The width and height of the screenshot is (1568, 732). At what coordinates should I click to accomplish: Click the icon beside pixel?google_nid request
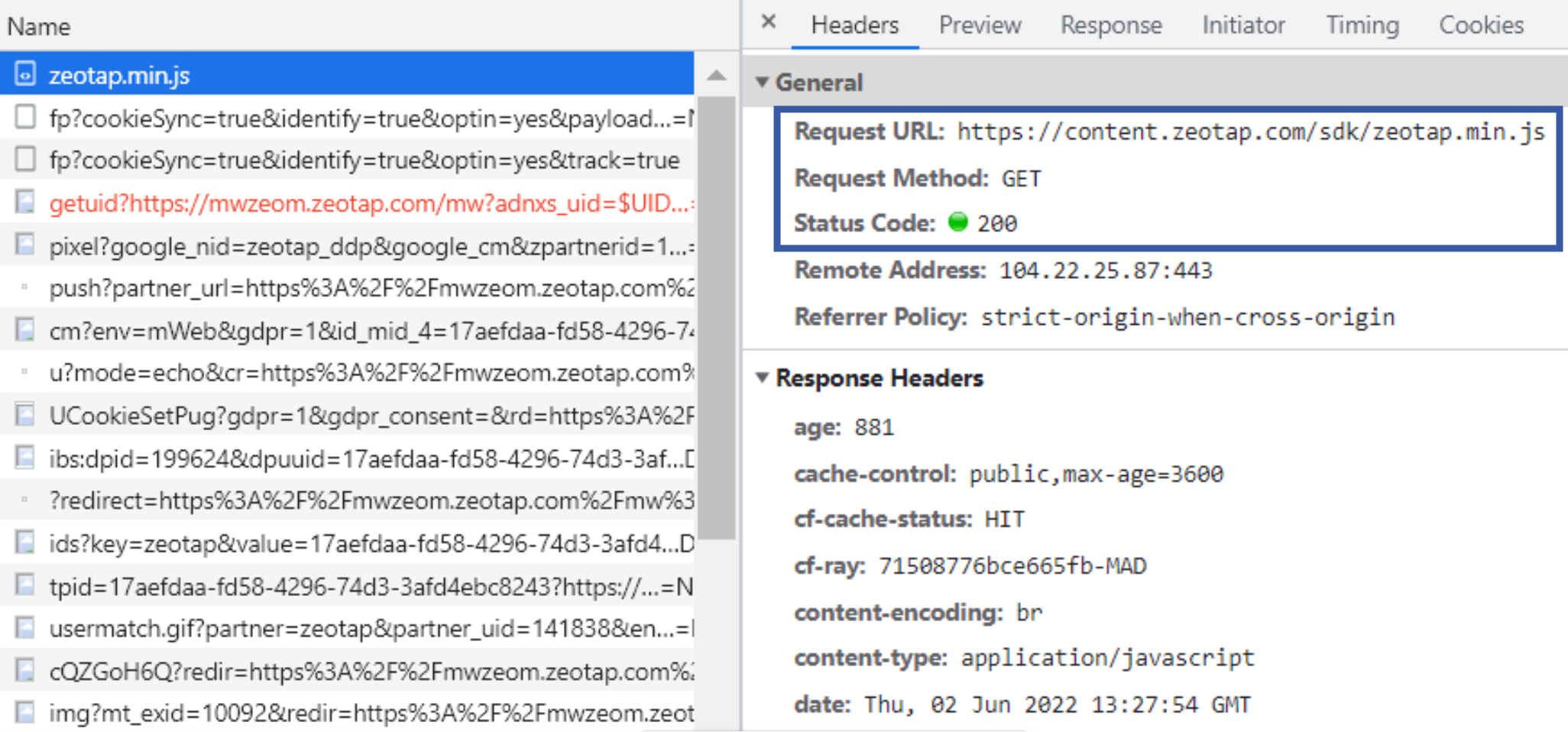click(25, 245)
